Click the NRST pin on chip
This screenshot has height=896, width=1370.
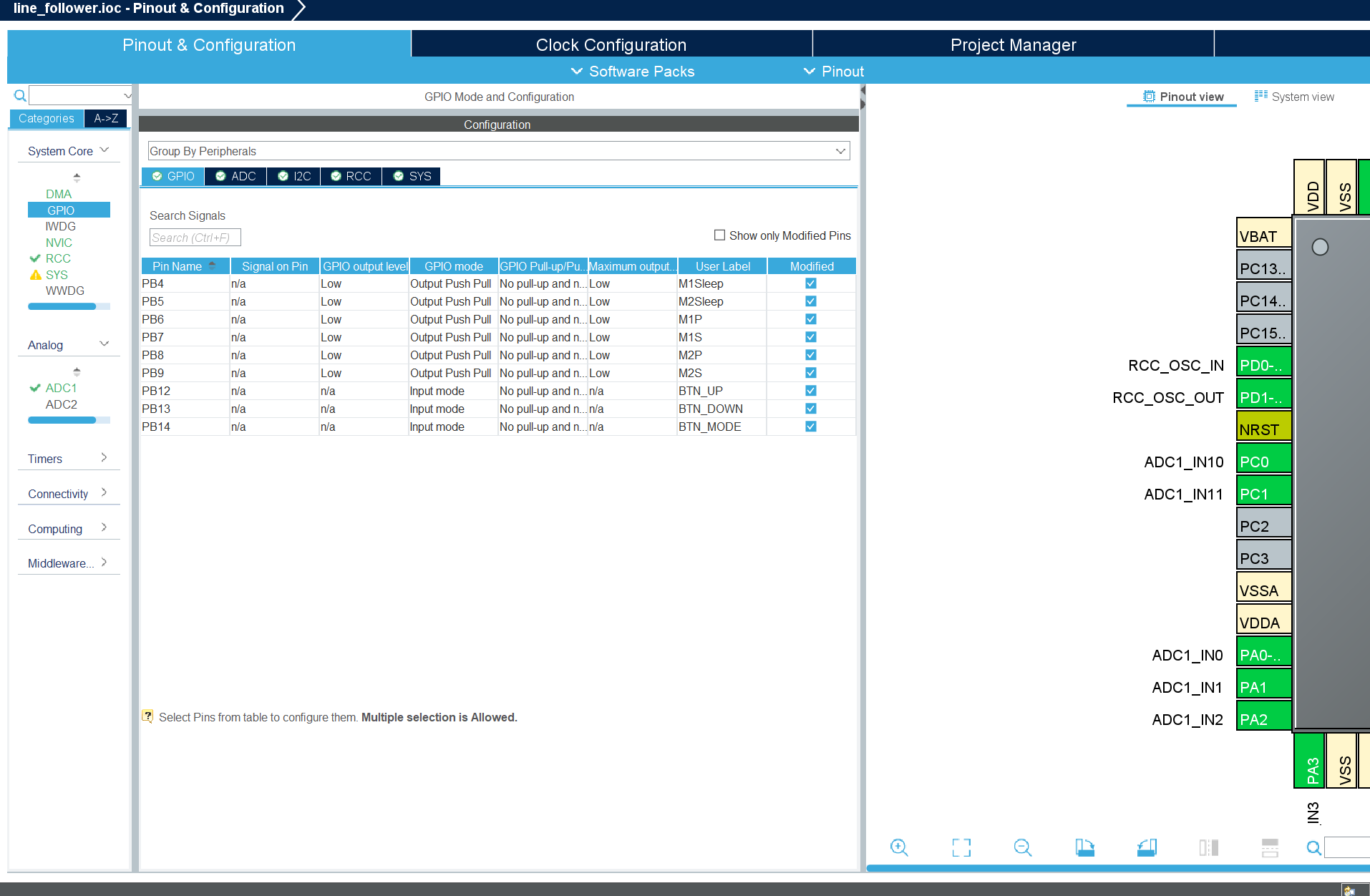[1264, 426]
